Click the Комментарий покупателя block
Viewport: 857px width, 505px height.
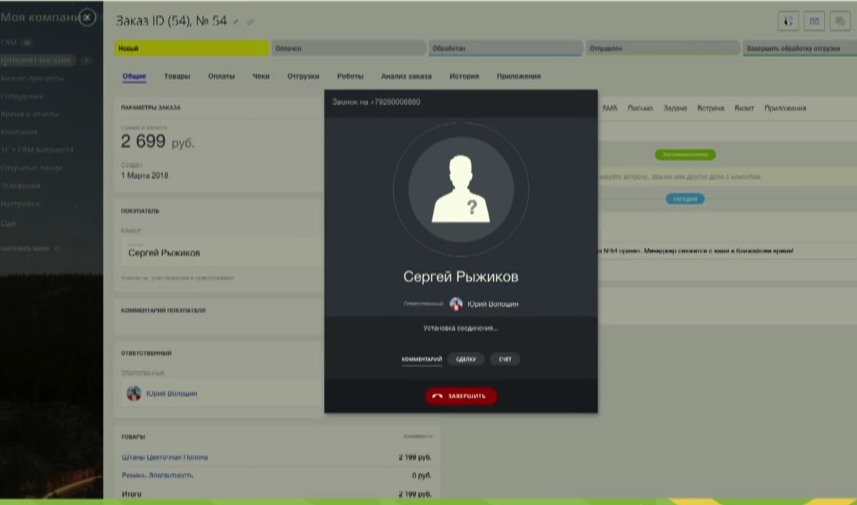coord(219,316)
